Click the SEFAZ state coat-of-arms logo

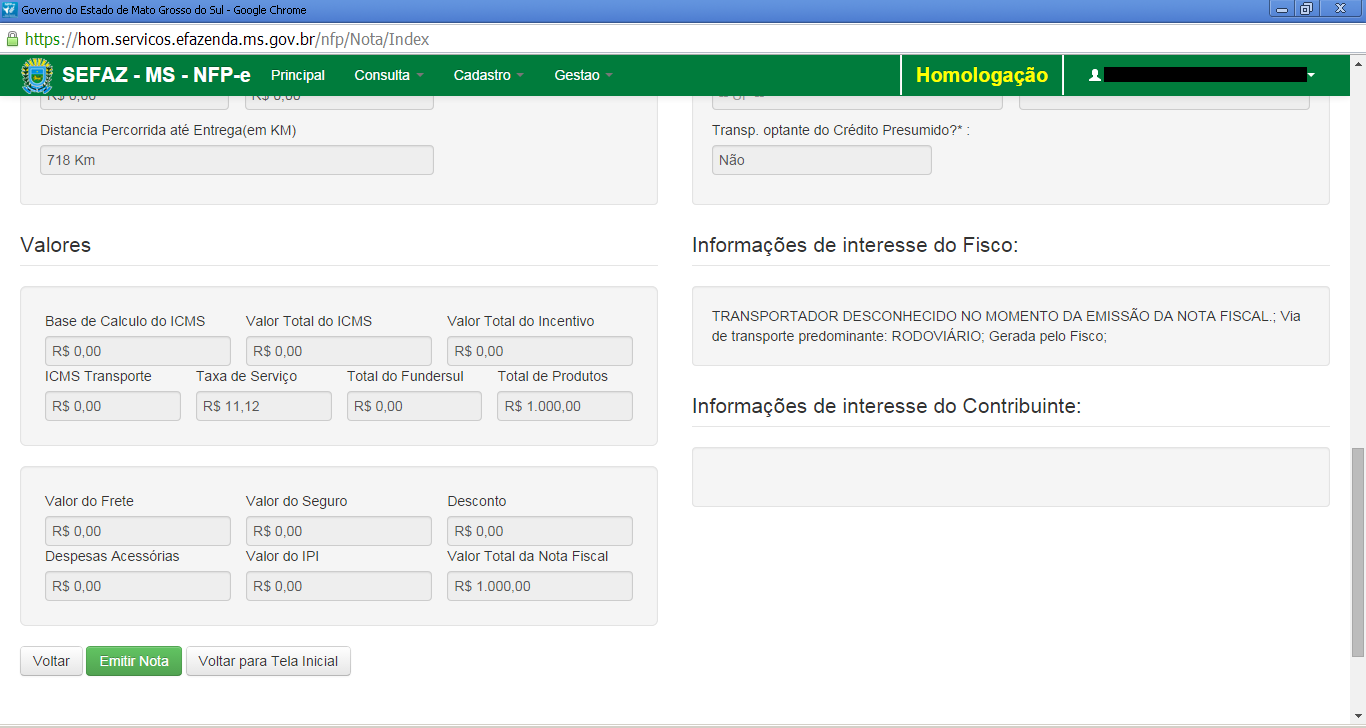[x=37, y=75]
